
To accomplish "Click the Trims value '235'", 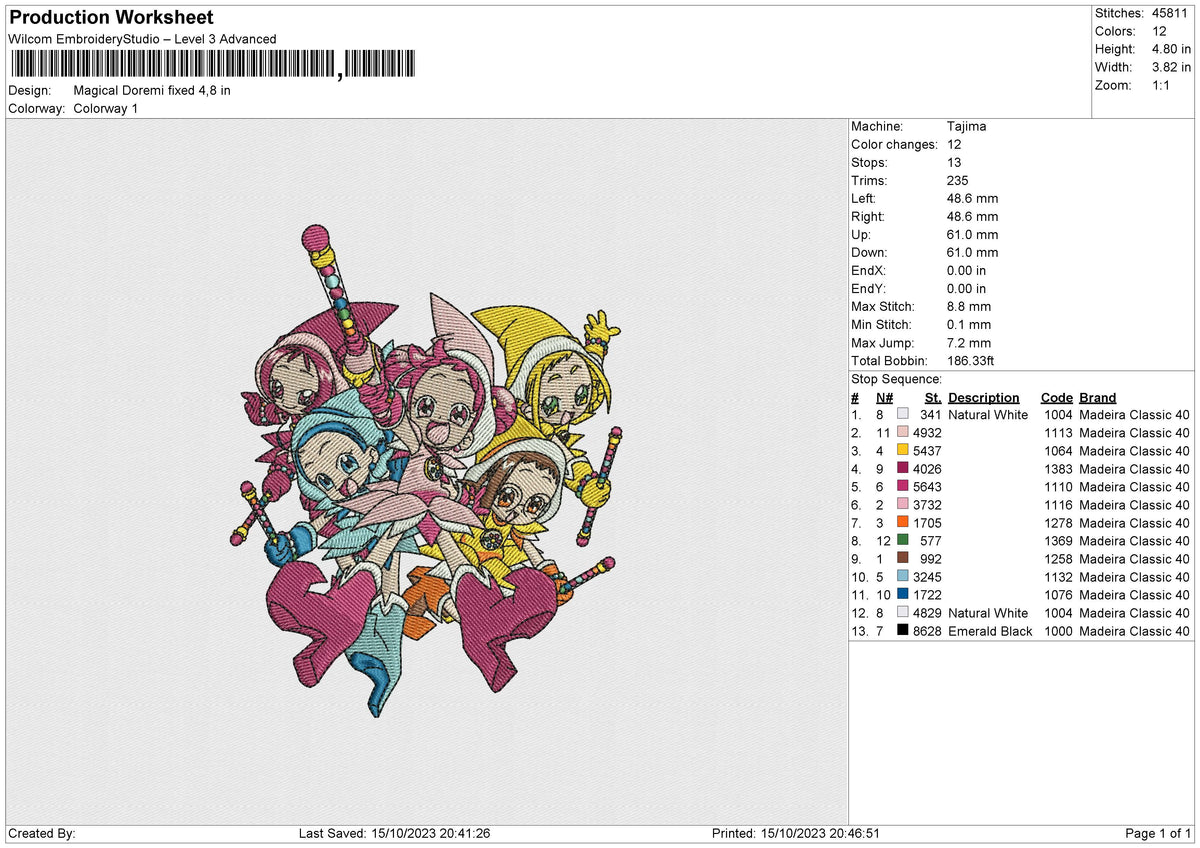I will pyautogui.click(x=958, y=181).
